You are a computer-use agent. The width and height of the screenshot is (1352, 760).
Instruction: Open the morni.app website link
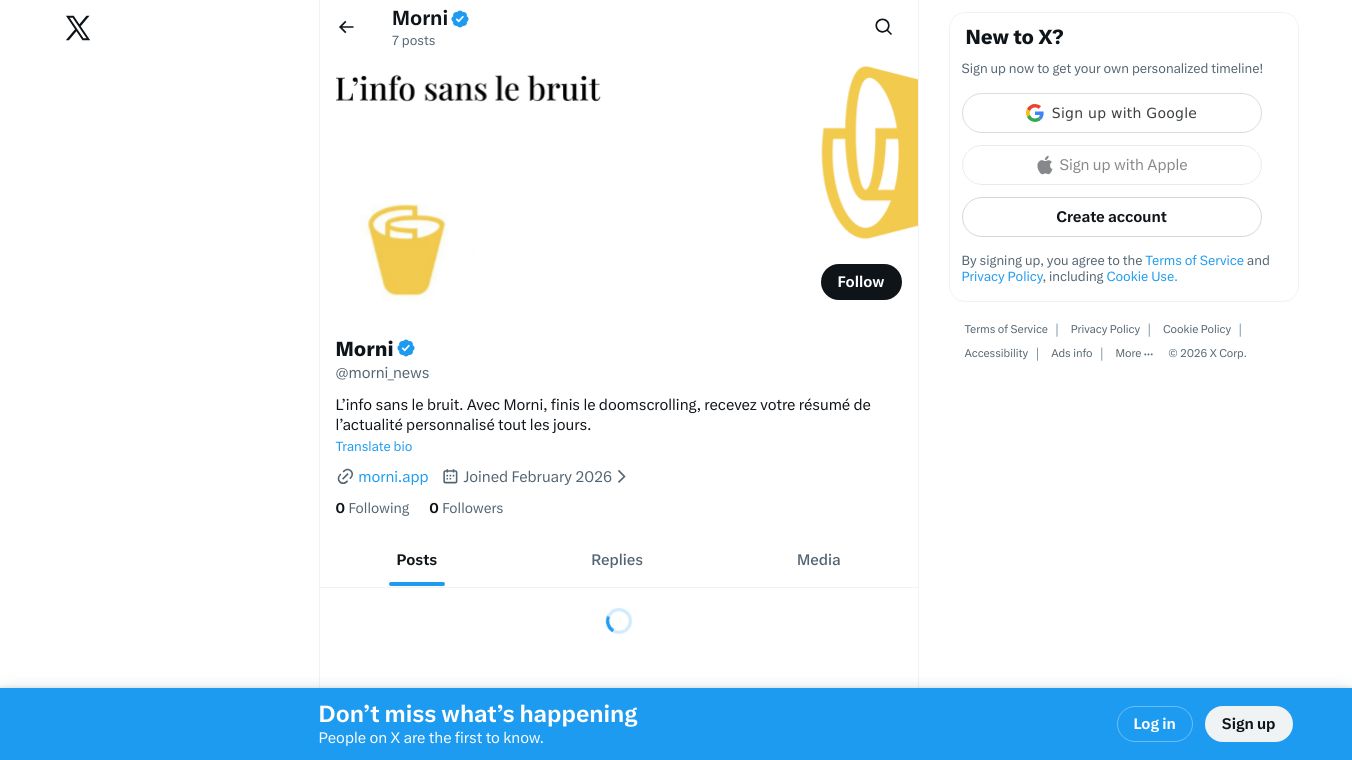pos(393,477)
